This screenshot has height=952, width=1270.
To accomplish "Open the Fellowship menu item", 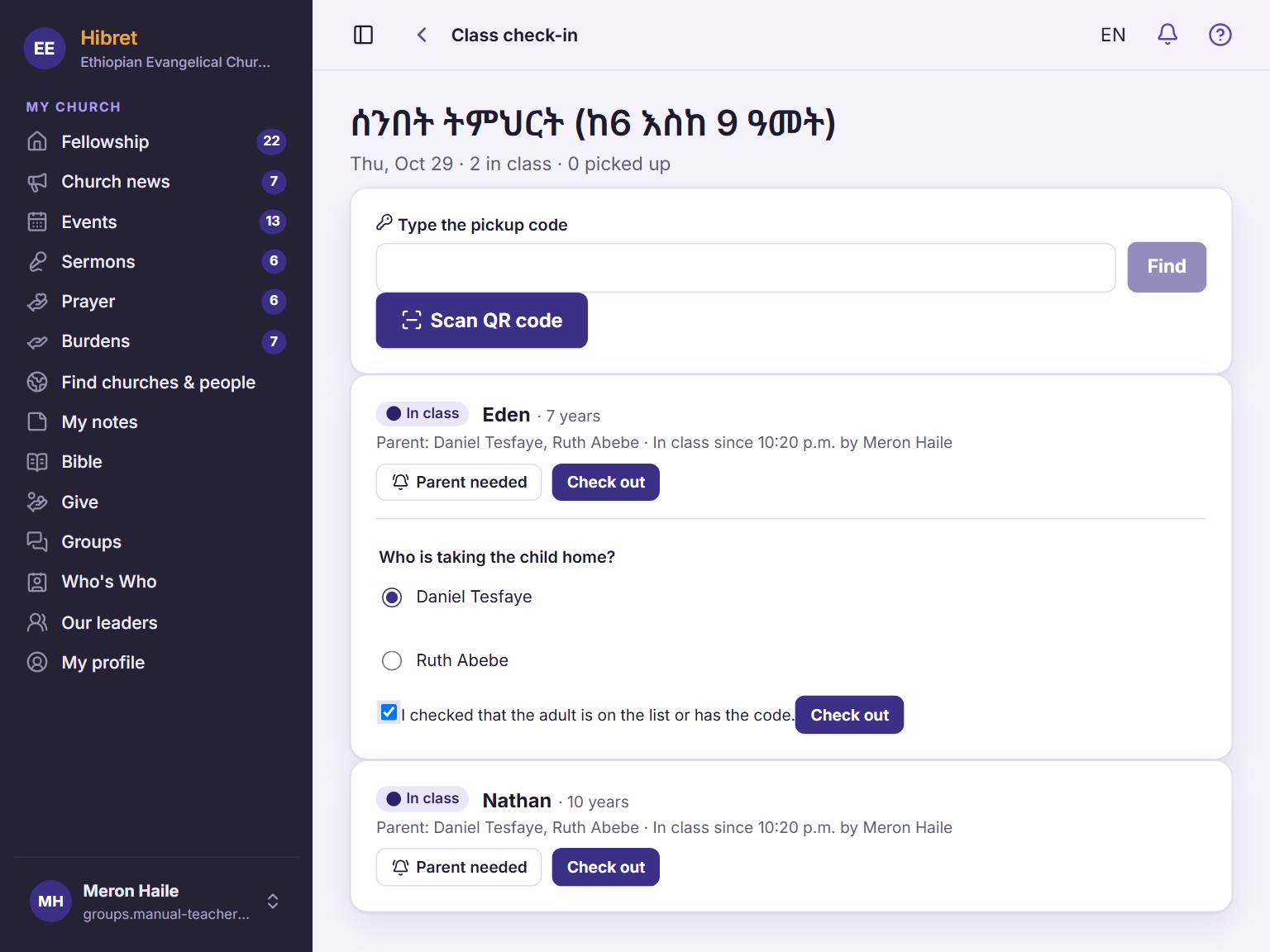I will pyautogui.click(x=156, y=141).
